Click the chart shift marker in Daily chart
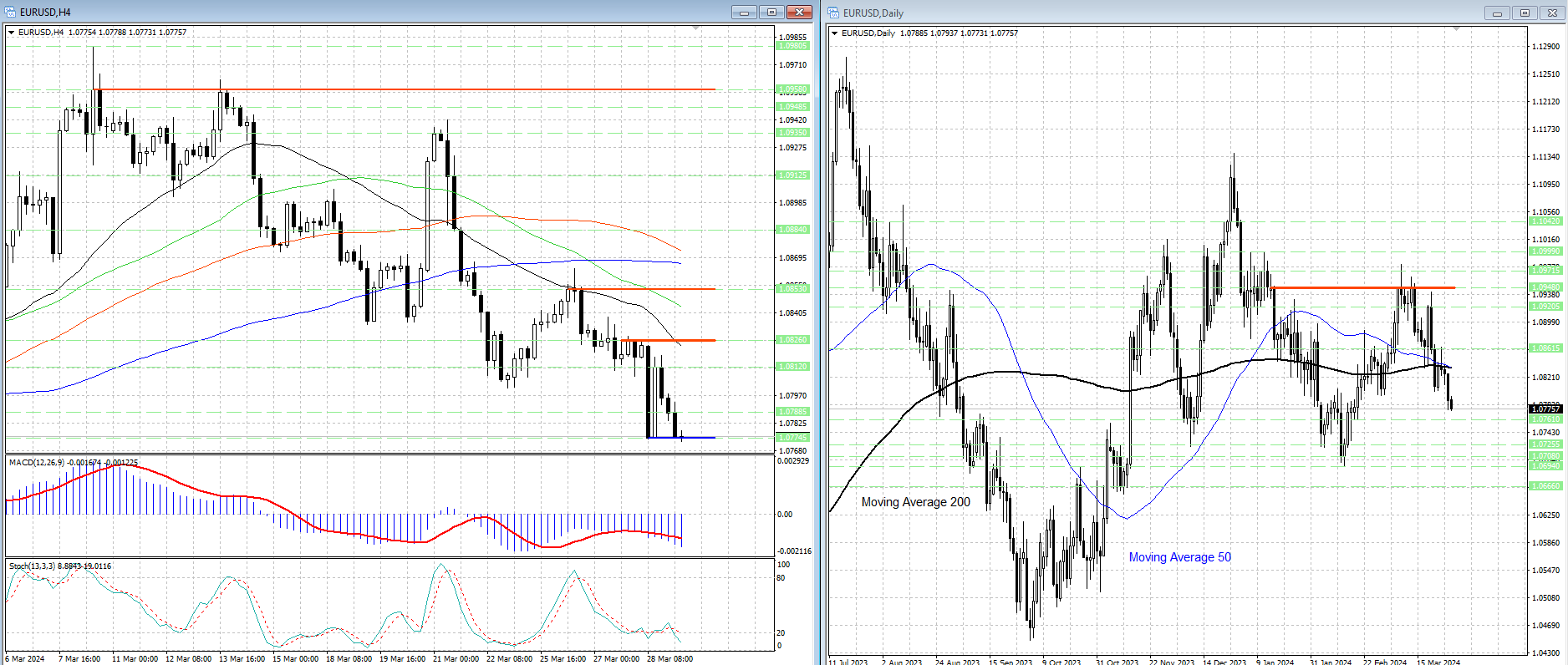 point(1457,29)
